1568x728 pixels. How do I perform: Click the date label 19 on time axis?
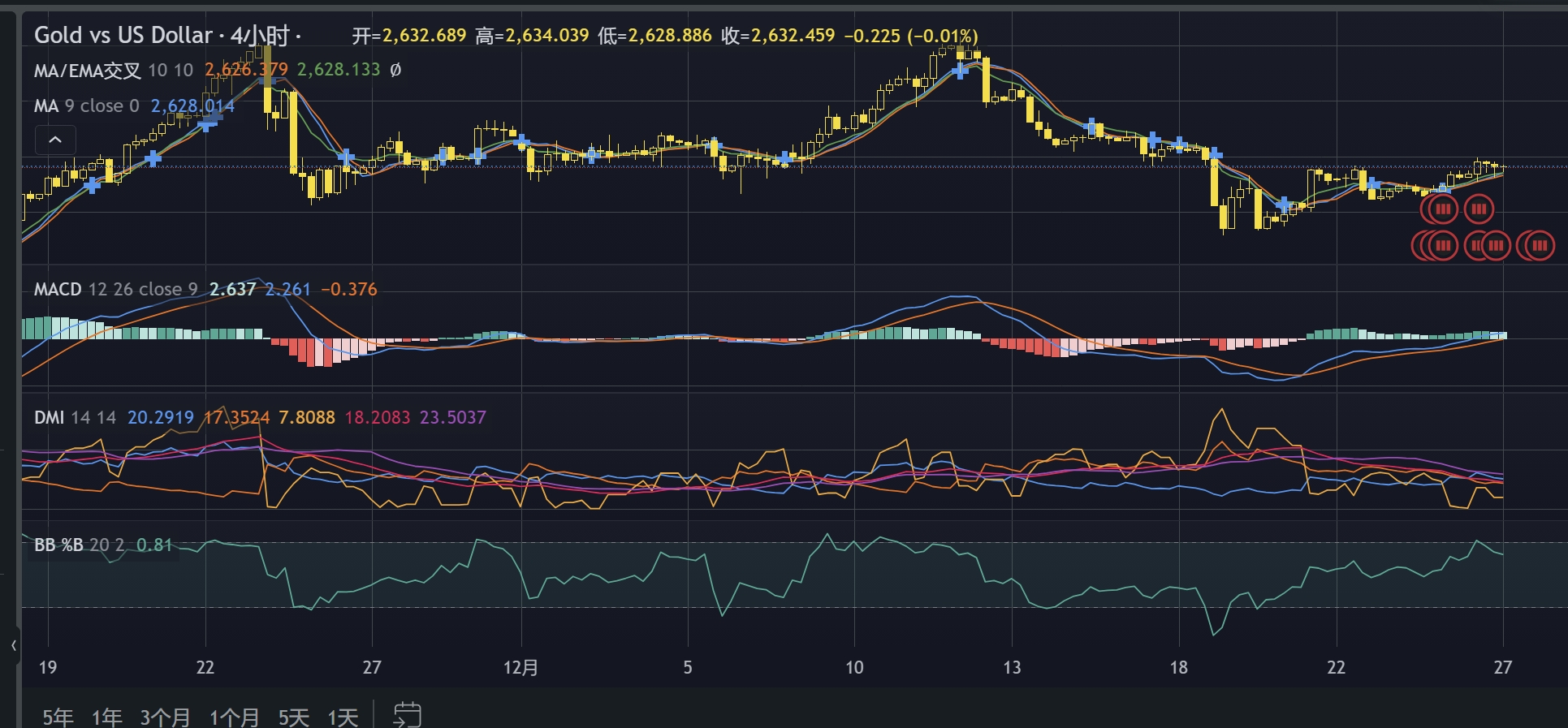[x=48, y=667]
